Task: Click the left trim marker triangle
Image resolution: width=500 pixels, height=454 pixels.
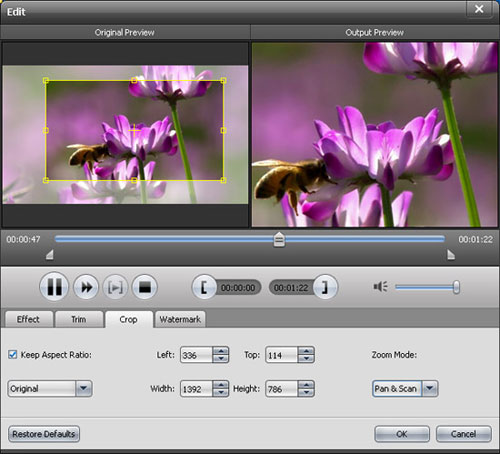Action: (50, 255)
